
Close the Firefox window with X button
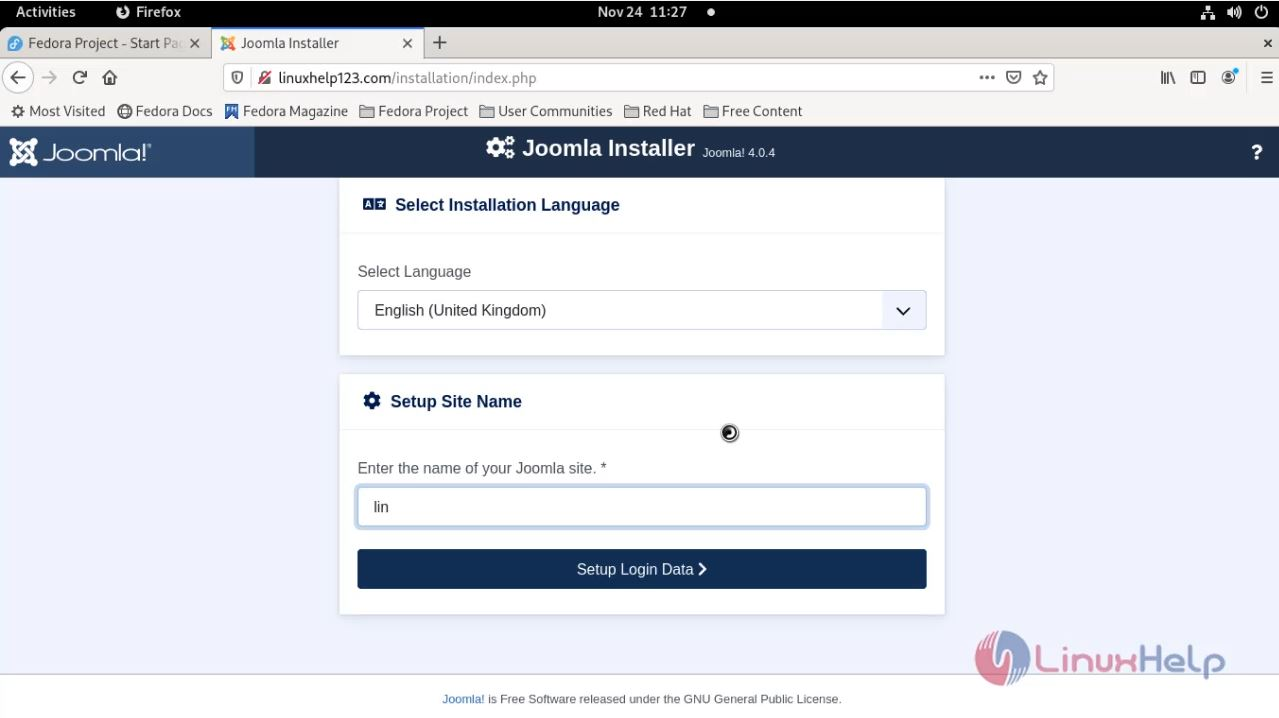pos(1268,43)
